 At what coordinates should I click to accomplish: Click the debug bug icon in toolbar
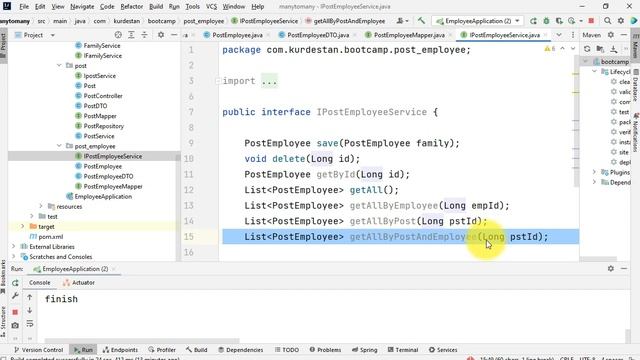(x=546, y=21)
